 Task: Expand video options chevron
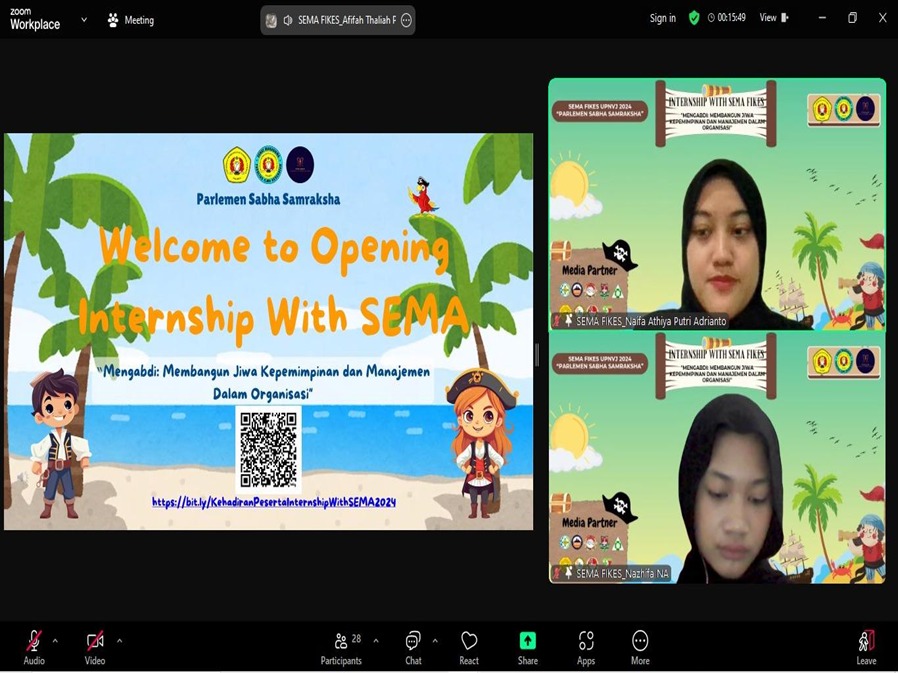pyautogui.click(x=119, y=640)
